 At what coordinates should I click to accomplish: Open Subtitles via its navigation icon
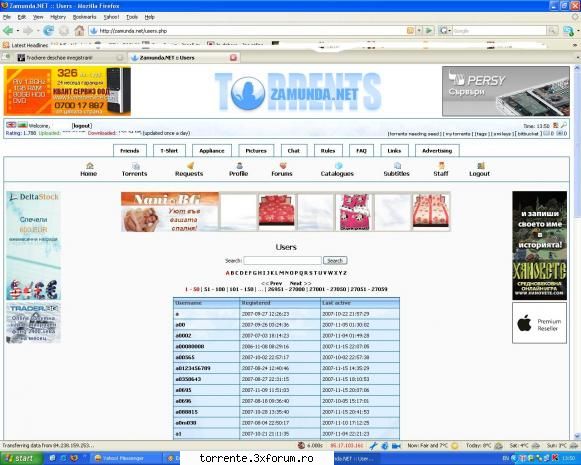click(397, 166)
